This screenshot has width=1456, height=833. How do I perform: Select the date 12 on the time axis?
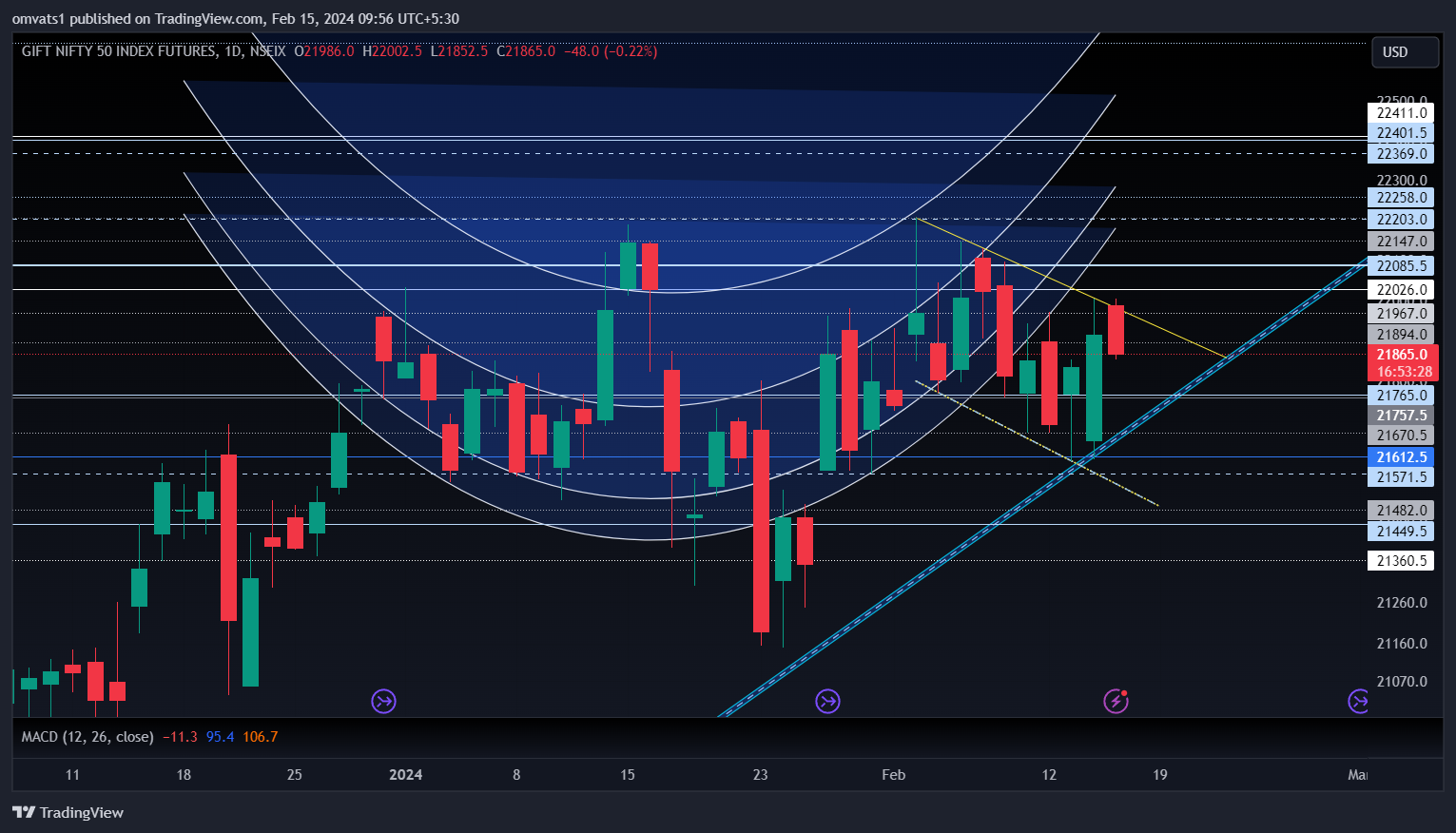[x=1049, y=775]
